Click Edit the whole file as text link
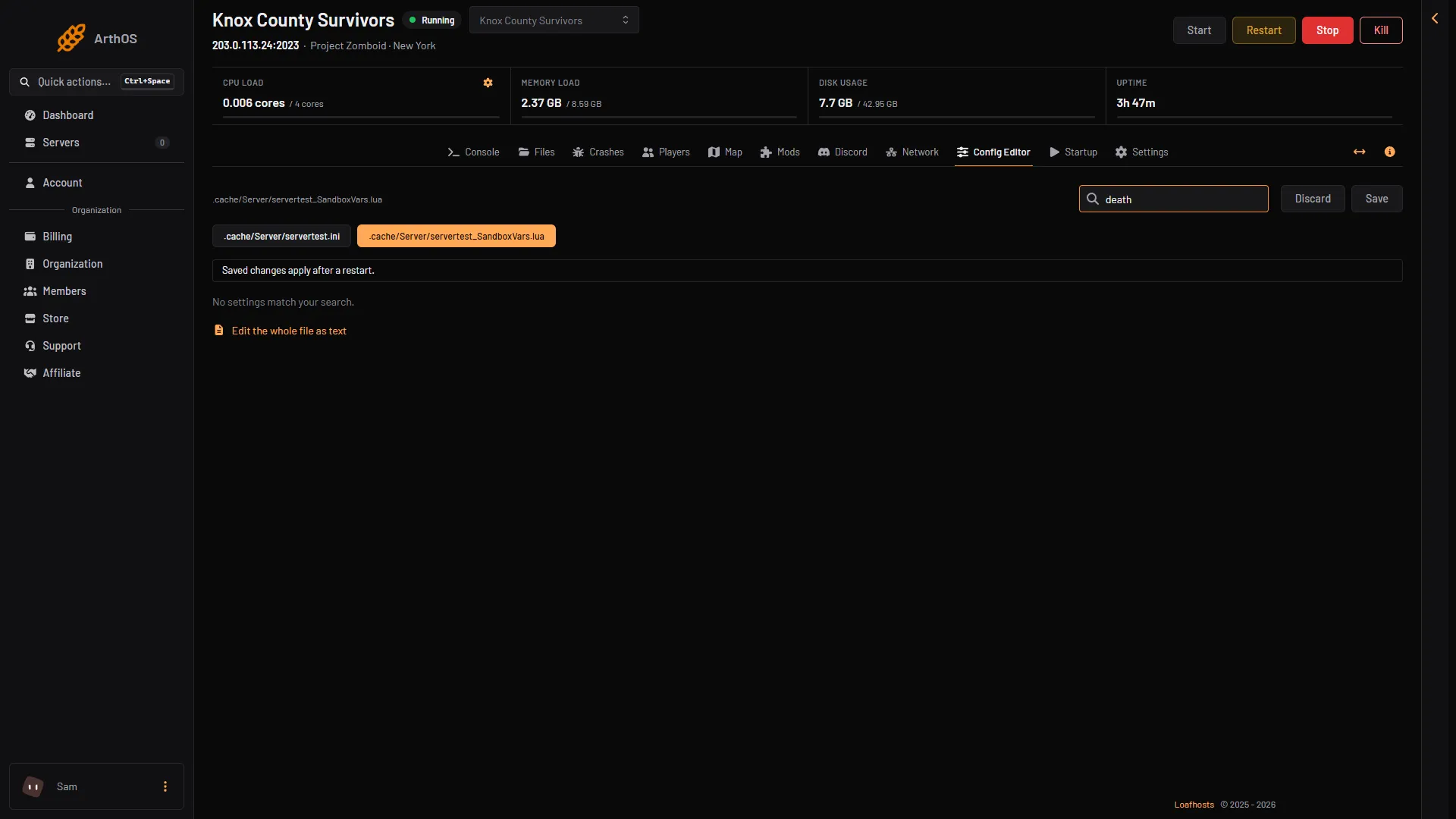Image resolution: width=1456 pixels, height=819 pixels. pyautogui.click(x=289, y=331)
